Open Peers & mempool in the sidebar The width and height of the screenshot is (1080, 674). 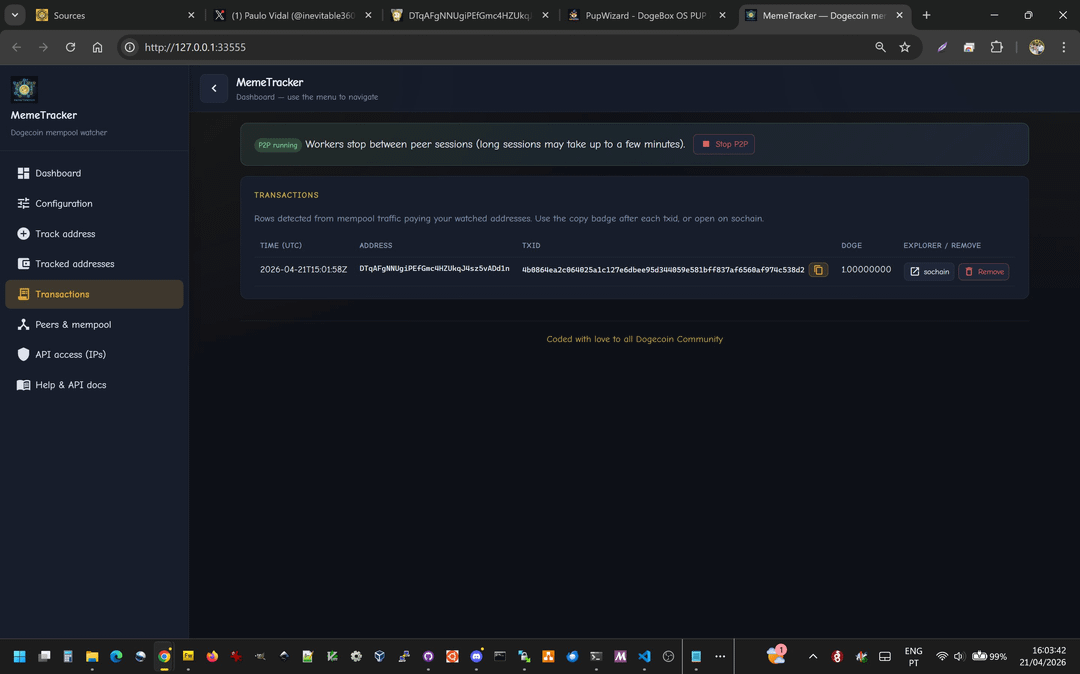(x=73, y=325)
